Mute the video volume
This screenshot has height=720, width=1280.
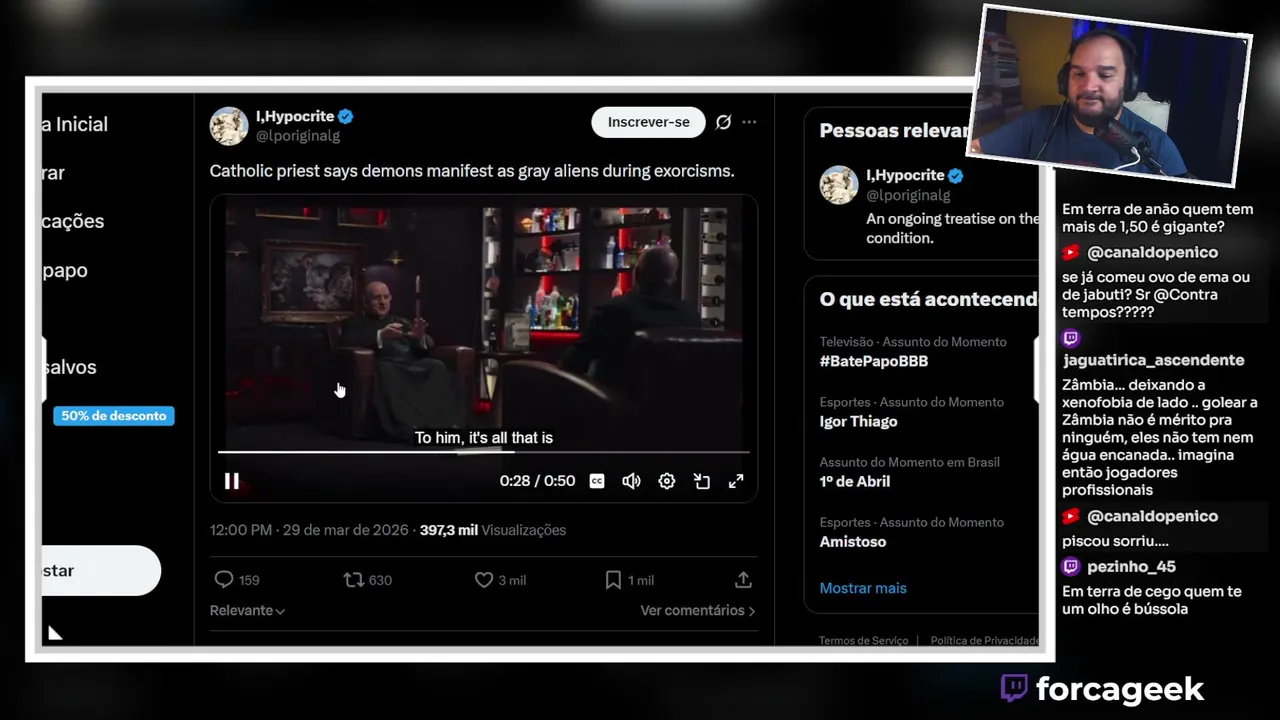coord(631,481)
